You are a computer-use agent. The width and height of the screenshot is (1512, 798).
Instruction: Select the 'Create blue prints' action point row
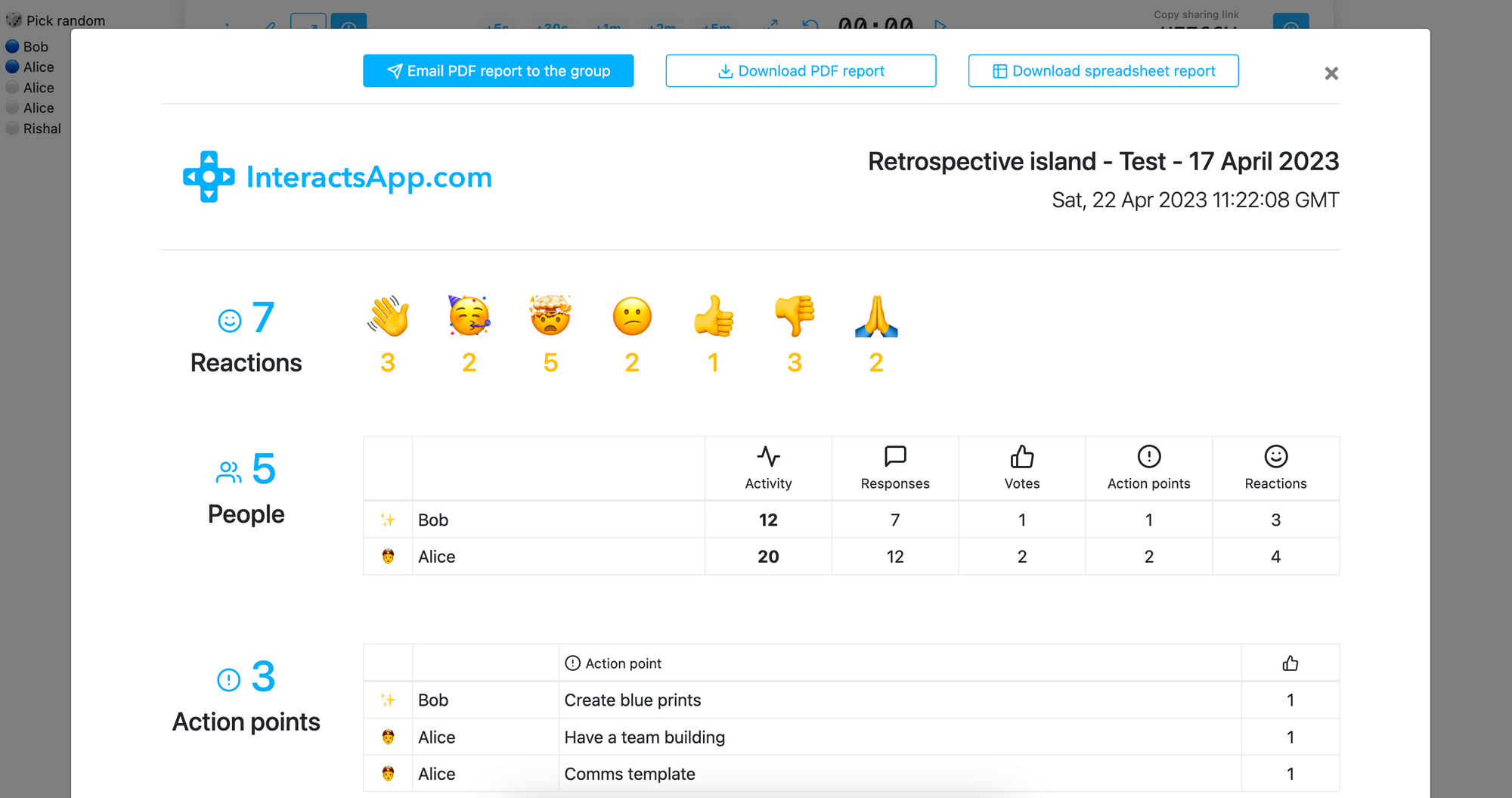pos(633,700)
